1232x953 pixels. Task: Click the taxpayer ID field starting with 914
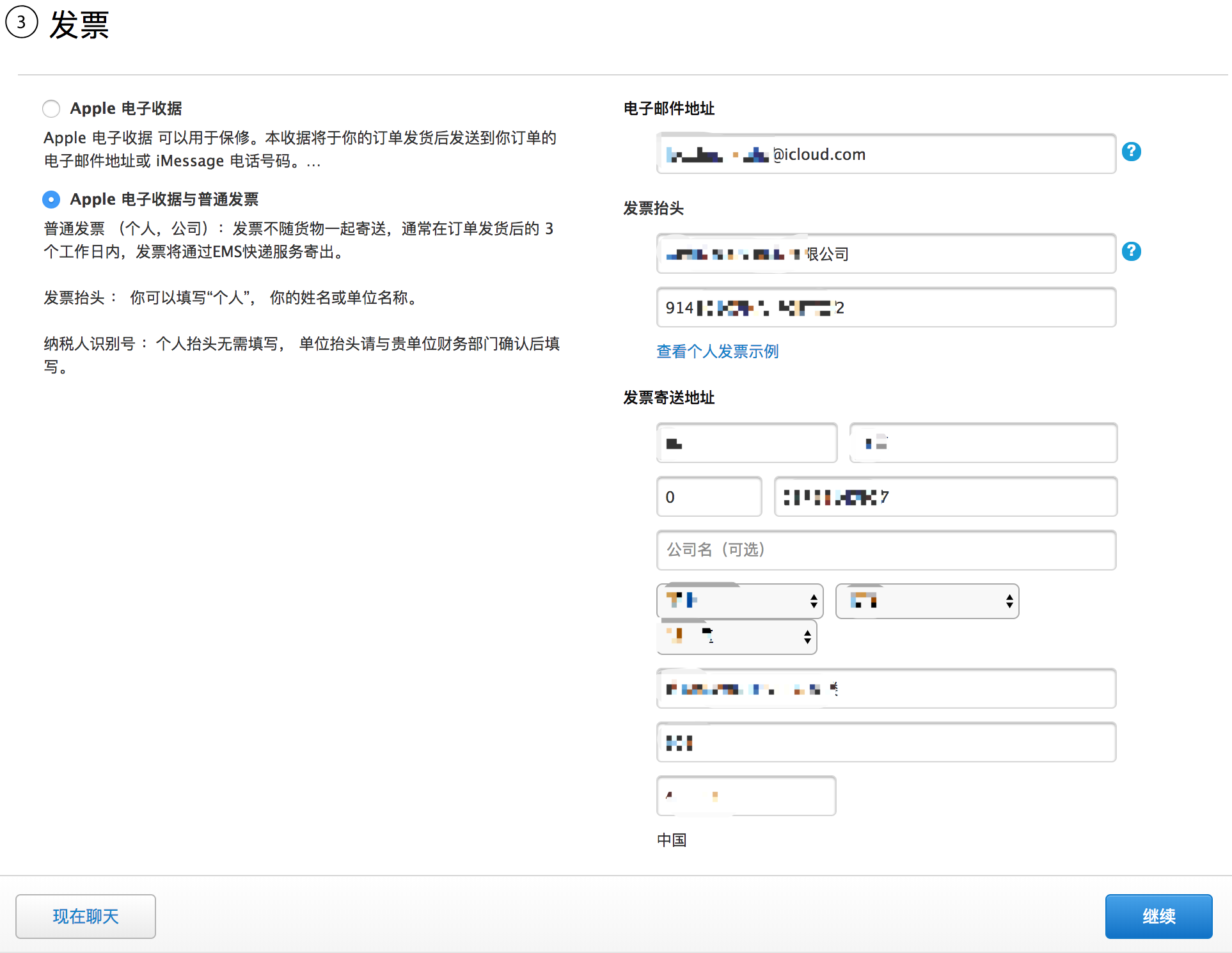886,307
